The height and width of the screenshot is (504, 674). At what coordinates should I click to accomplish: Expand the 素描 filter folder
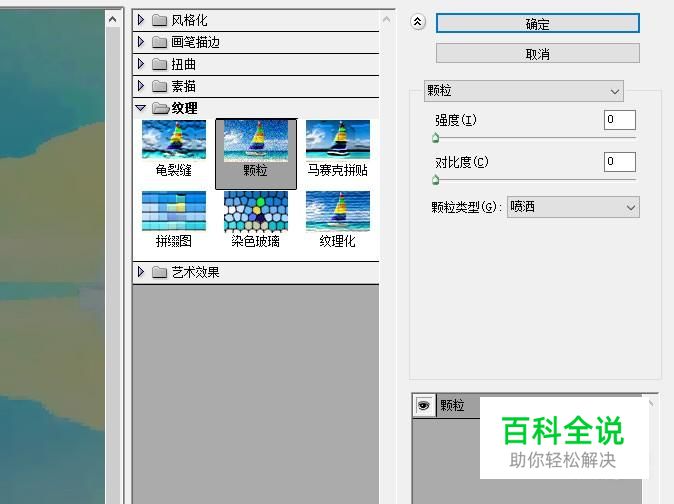pyautogui.click(x=141, y=86)
